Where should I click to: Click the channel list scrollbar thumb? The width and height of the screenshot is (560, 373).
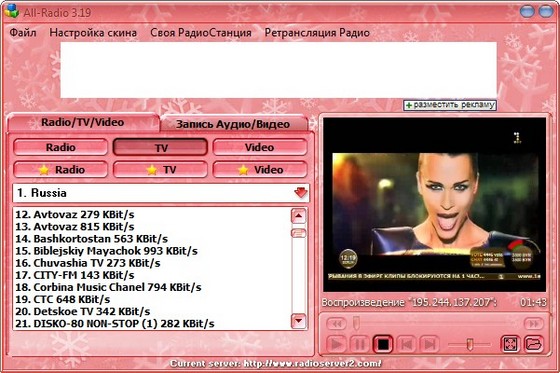(x=299, y=233)
